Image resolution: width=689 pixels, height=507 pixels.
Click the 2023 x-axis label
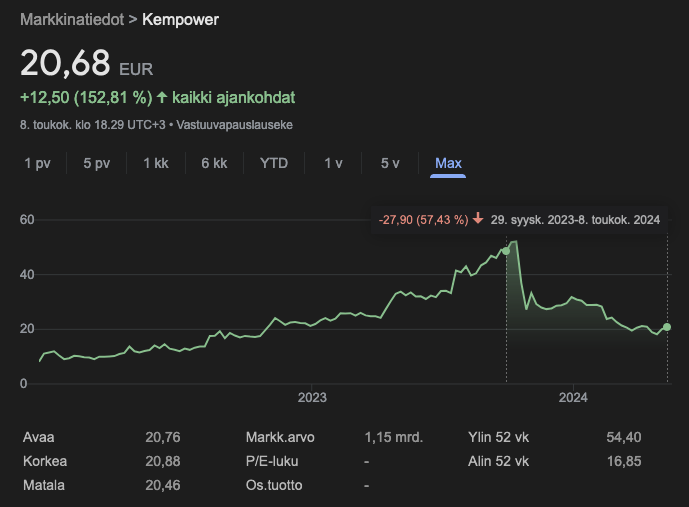point(312,397)
